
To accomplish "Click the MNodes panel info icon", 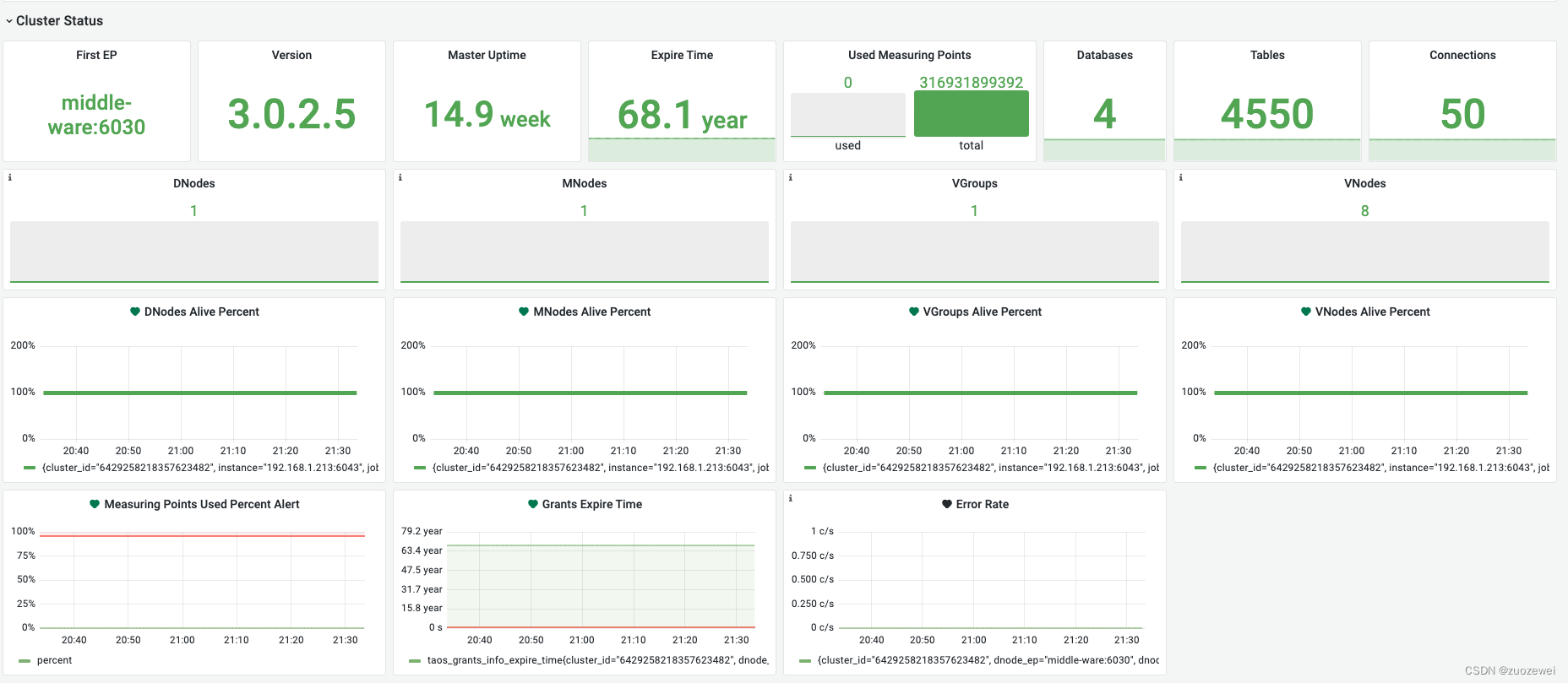I will pos(400,177).
